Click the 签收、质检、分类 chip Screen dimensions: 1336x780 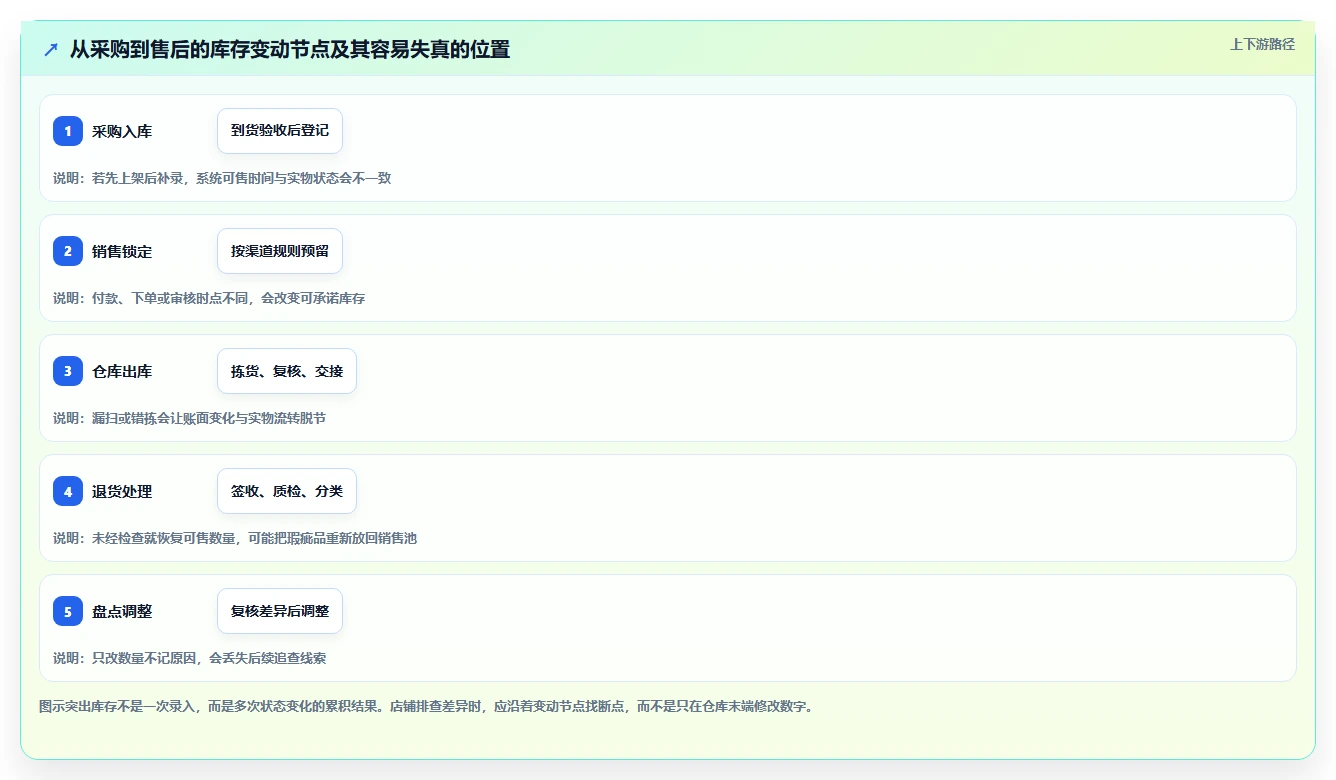(287, 491)
